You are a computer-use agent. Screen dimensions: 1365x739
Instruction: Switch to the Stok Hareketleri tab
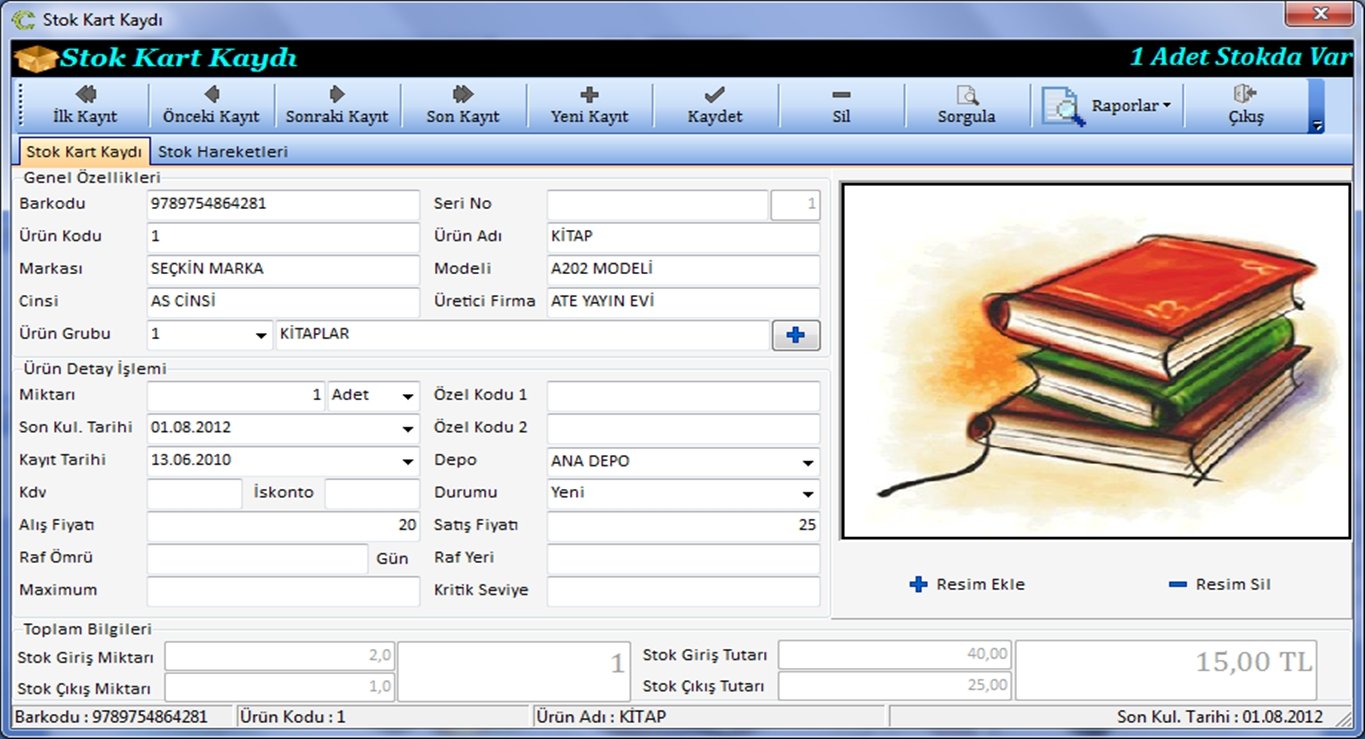(x=223, y=152)
